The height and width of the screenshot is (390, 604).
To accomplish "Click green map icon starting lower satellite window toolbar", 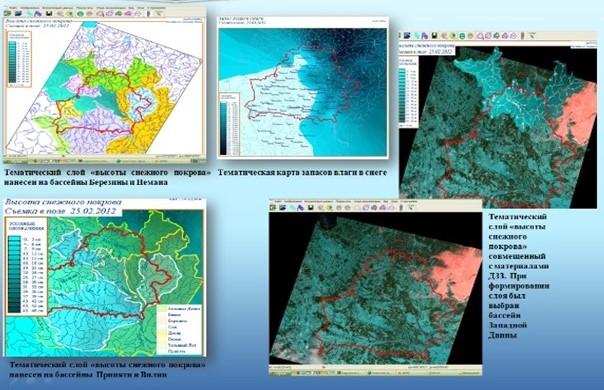I will [x=273, y=207].
